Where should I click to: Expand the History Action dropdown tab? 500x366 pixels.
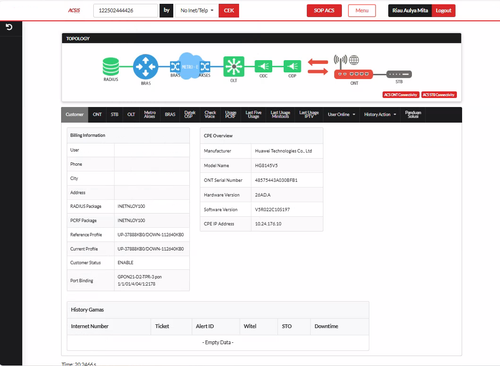(x=380, y=114)
